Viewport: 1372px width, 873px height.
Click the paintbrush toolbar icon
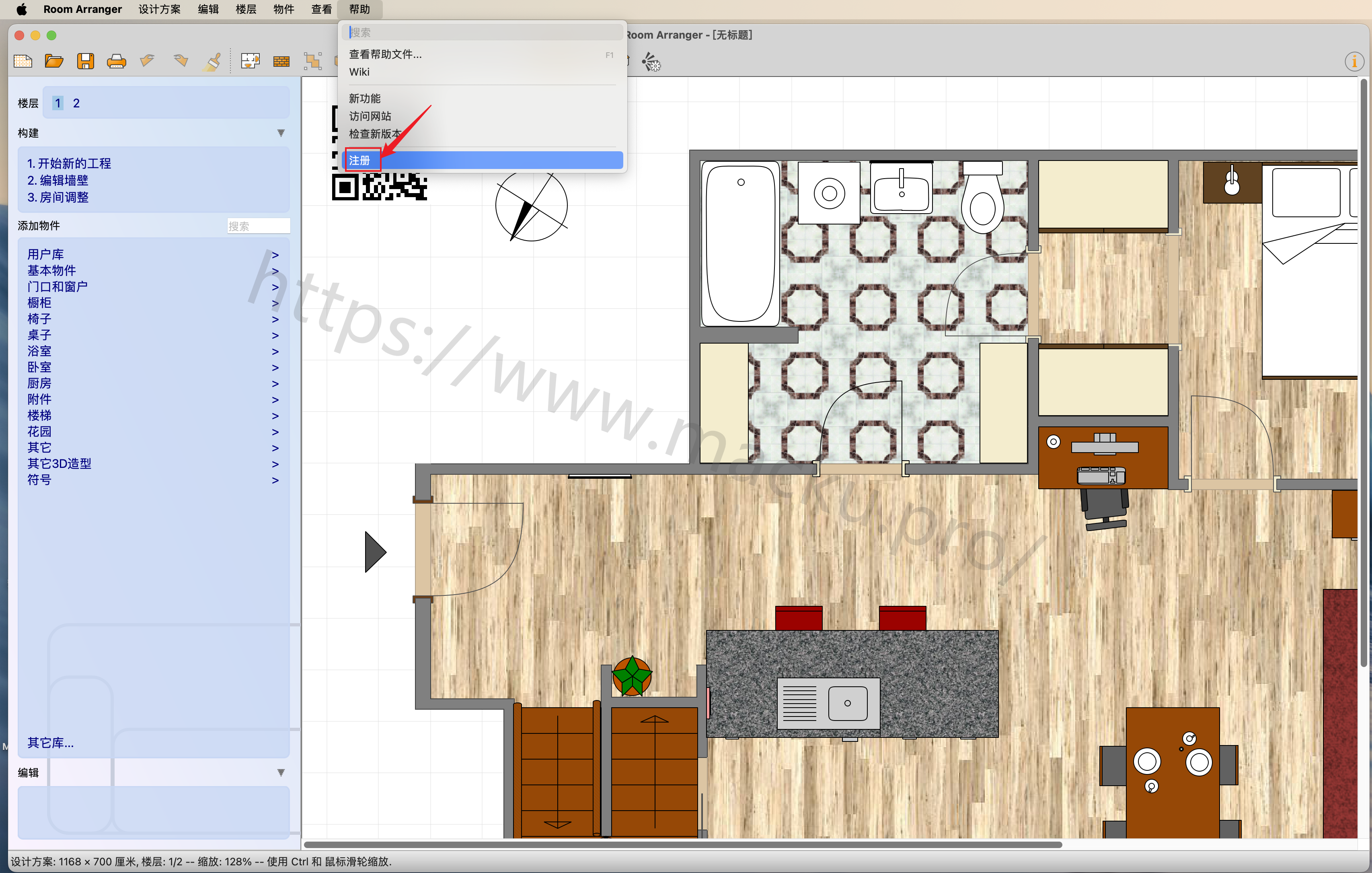click(212, 61)
